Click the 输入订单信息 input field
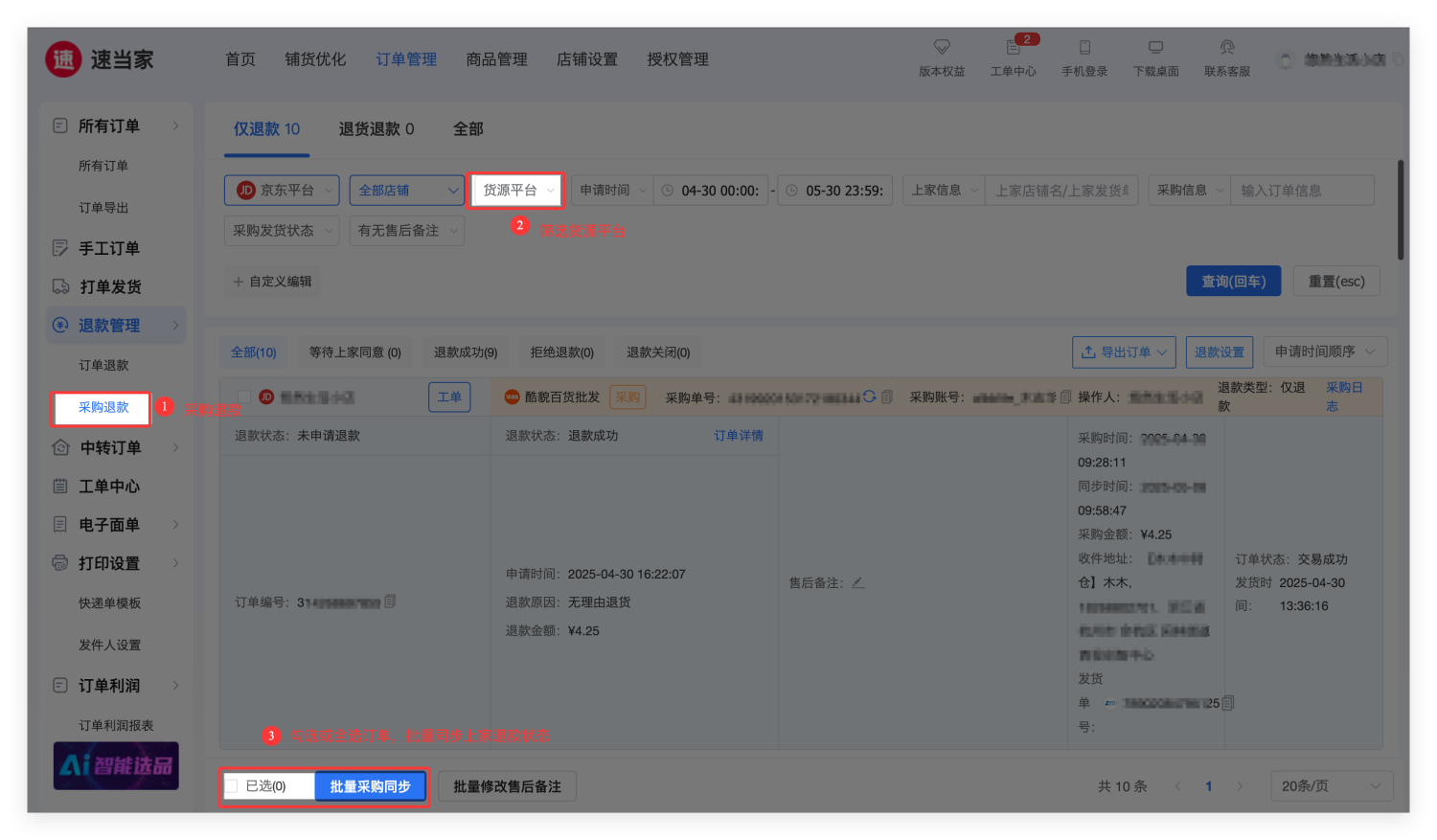 click(1303, 191)
